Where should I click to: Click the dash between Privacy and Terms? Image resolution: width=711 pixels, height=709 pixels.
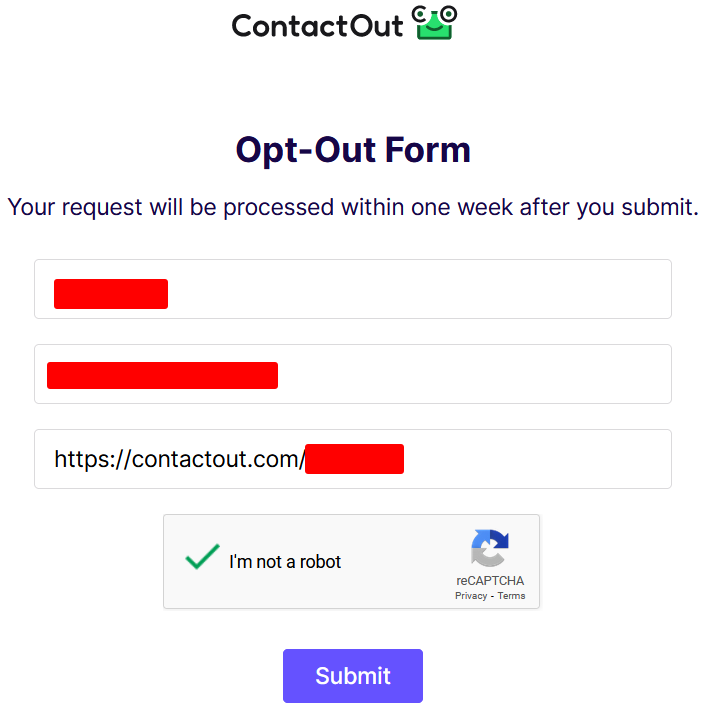tap(492, 596)
